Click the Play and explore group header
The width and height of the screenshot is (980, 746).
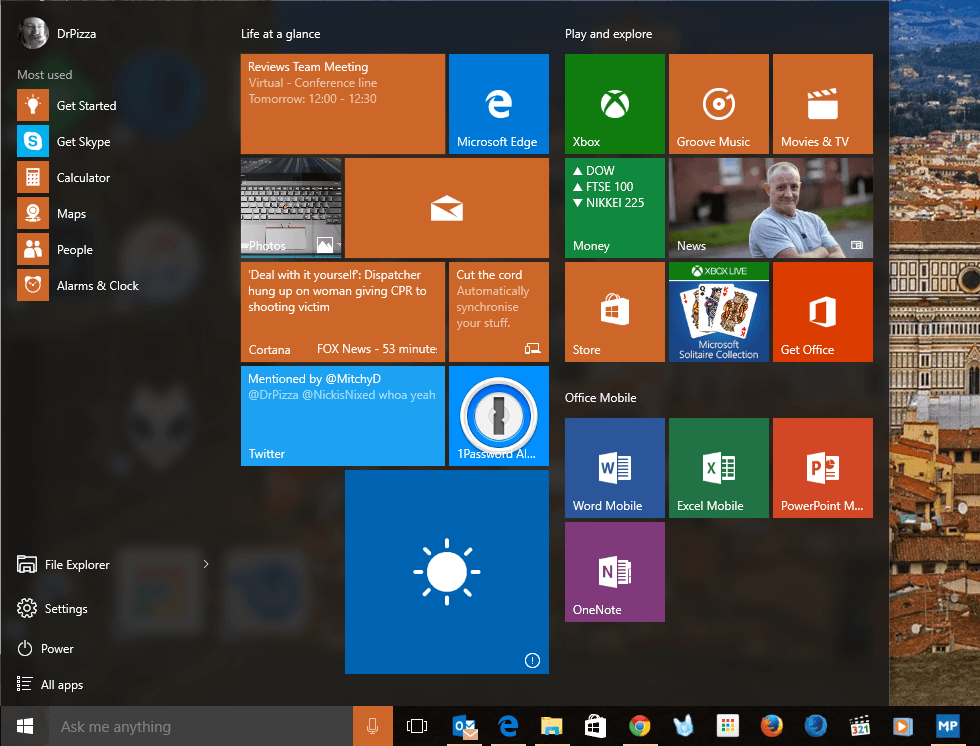[608, 34]
